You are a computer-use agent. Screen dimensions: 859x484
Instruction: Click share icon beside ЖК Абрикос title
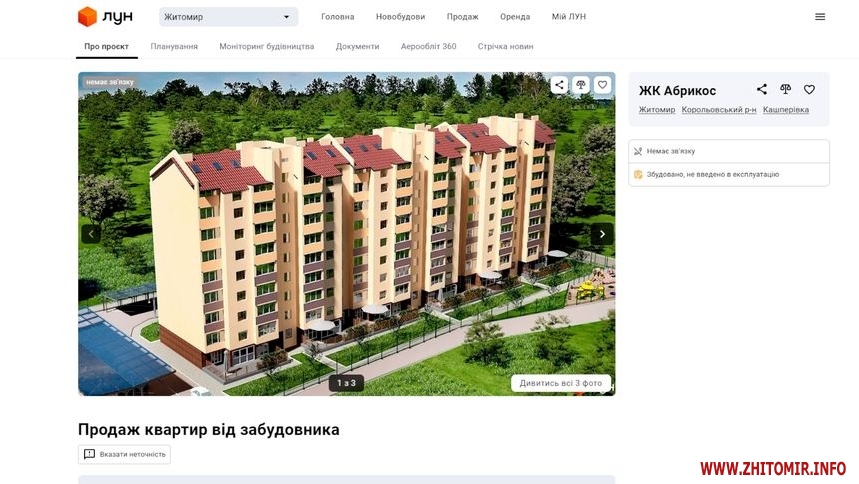[761, 89]
